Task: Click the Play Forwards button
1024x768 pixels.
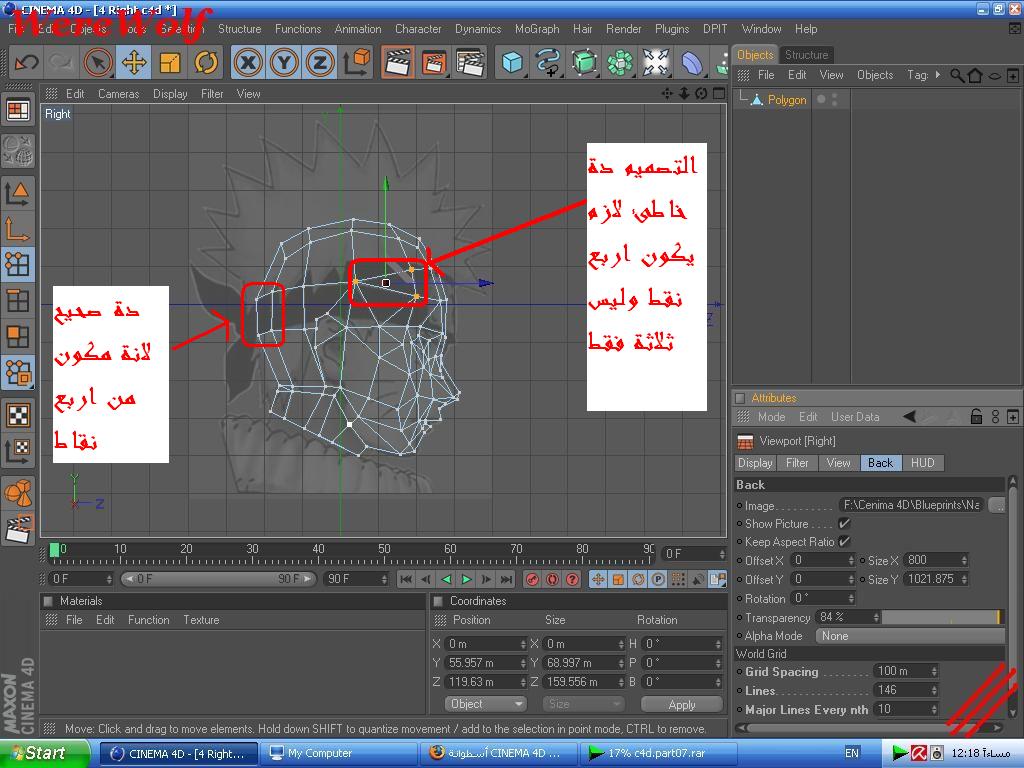Action: [x=466, y=579]
